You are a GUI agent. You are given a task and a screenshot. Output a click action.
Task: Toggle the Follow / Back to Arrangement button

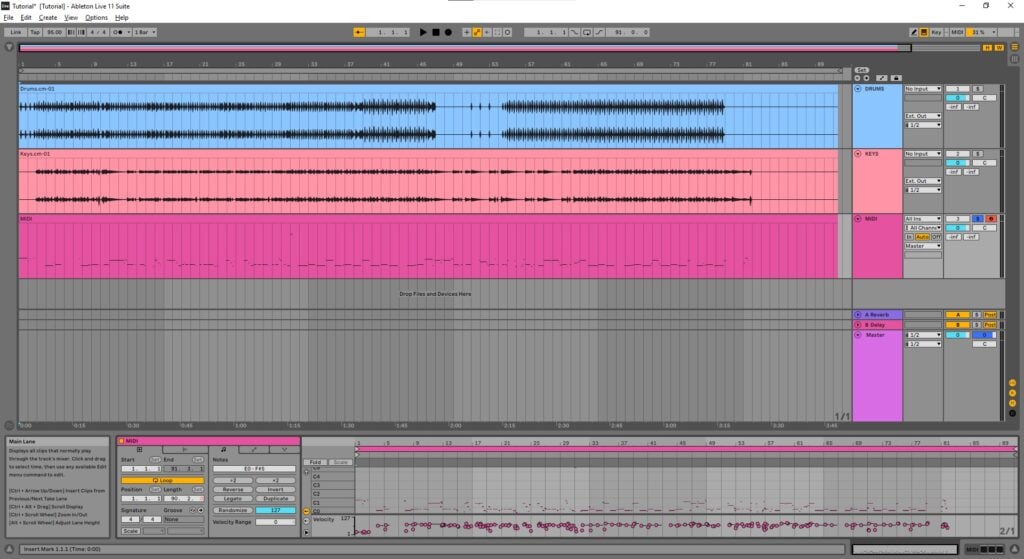coord(359,32)
